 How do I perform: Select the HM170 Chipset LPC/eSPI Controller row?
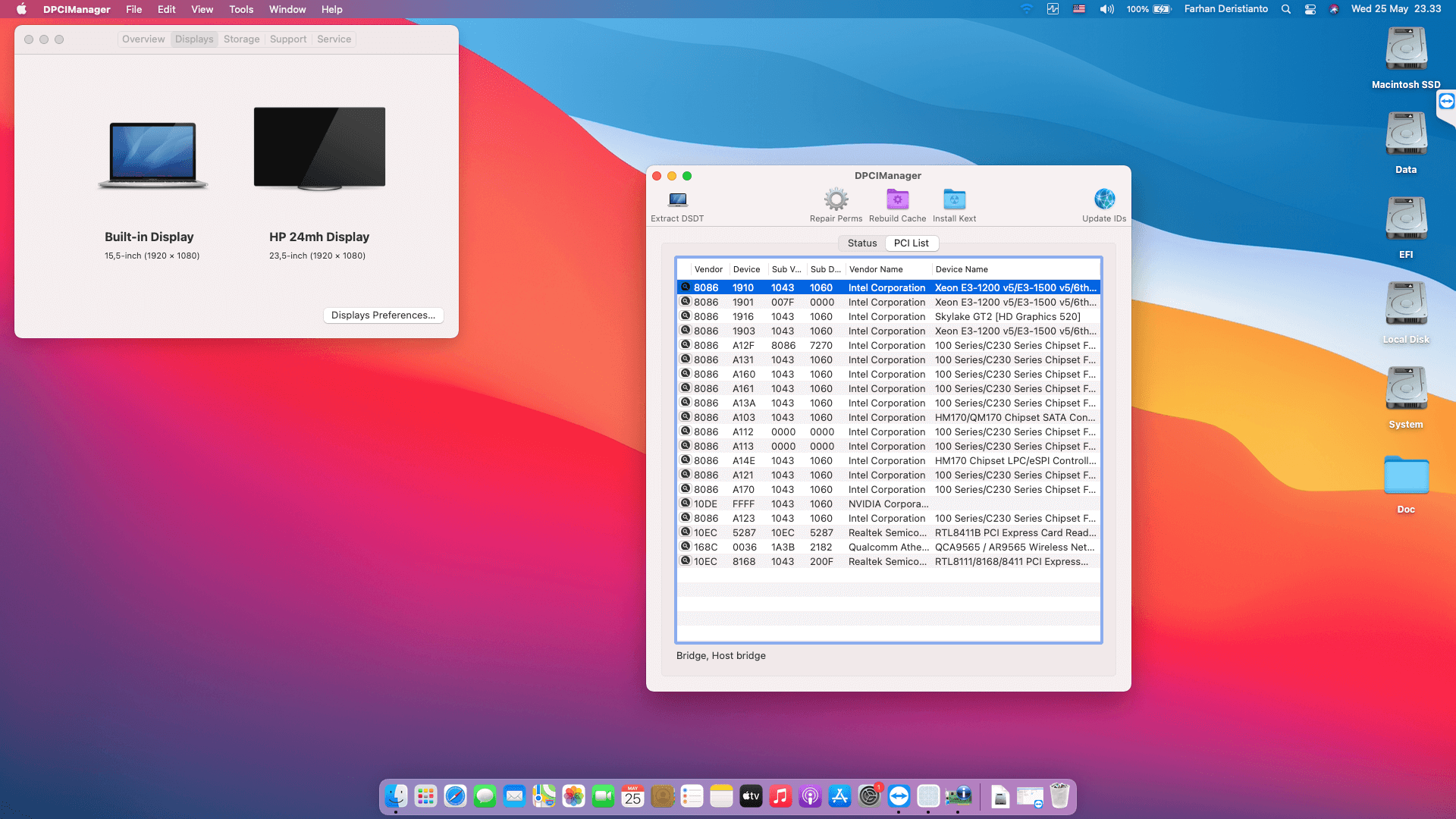pos(889,461)
